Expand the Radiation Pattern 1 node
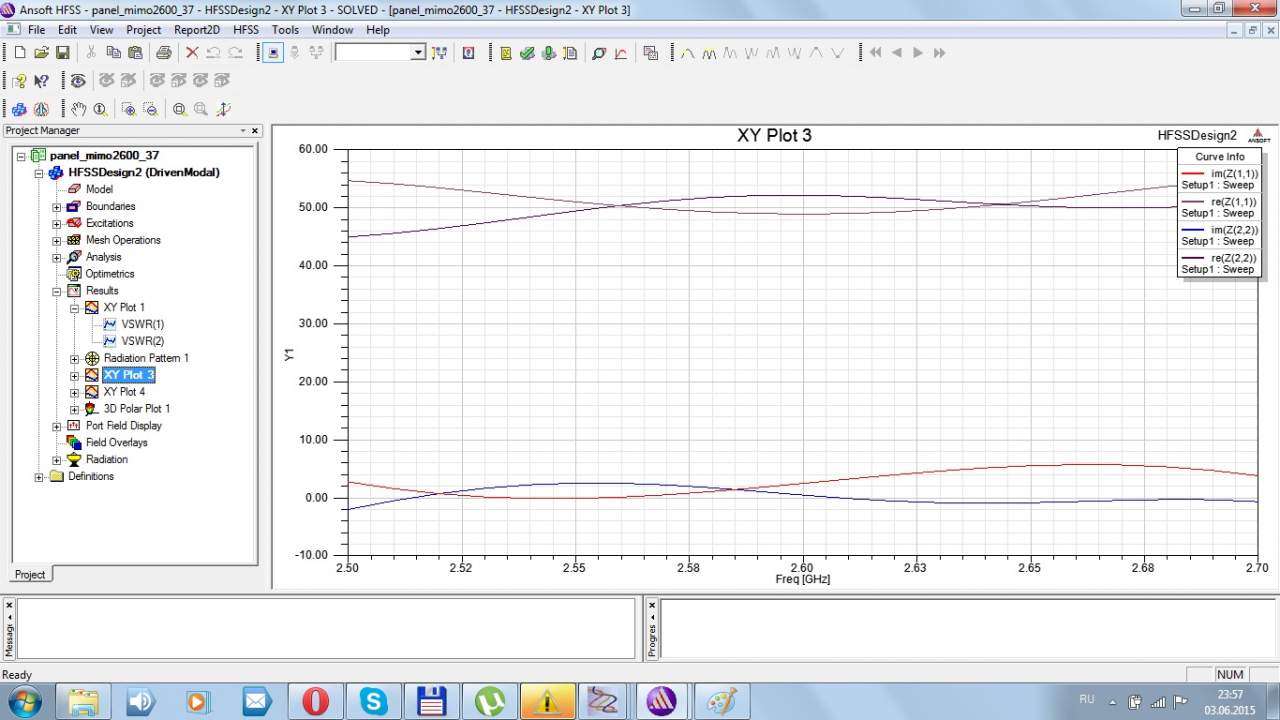Viewport: 1280px width, 720px height. [x=75, y=359]
